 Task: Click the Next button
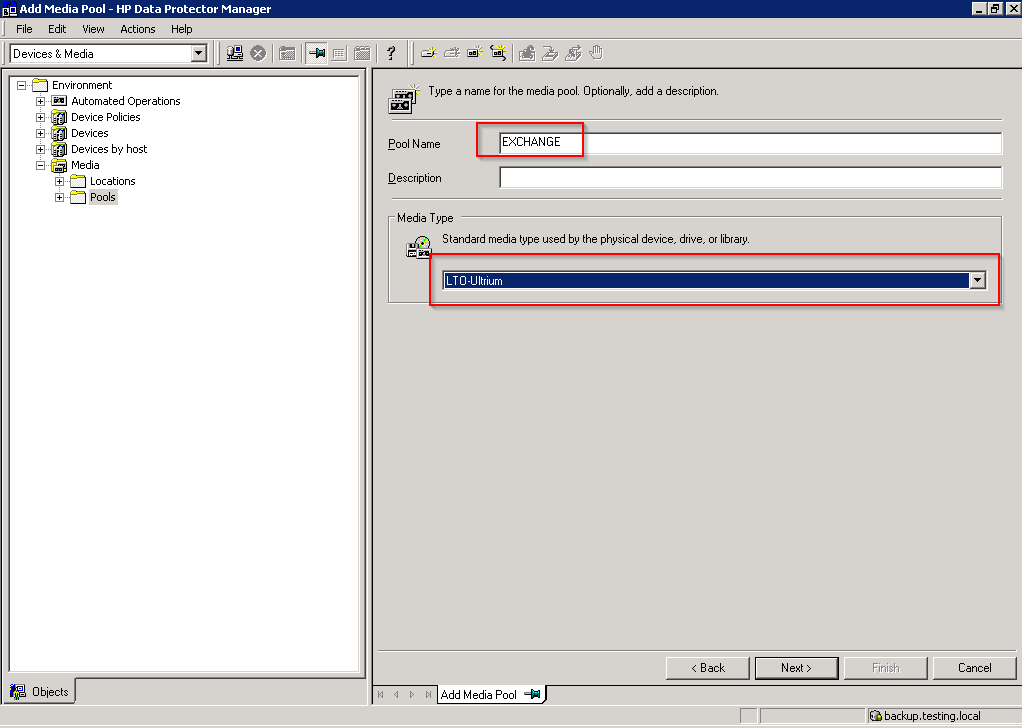point(796,667)
